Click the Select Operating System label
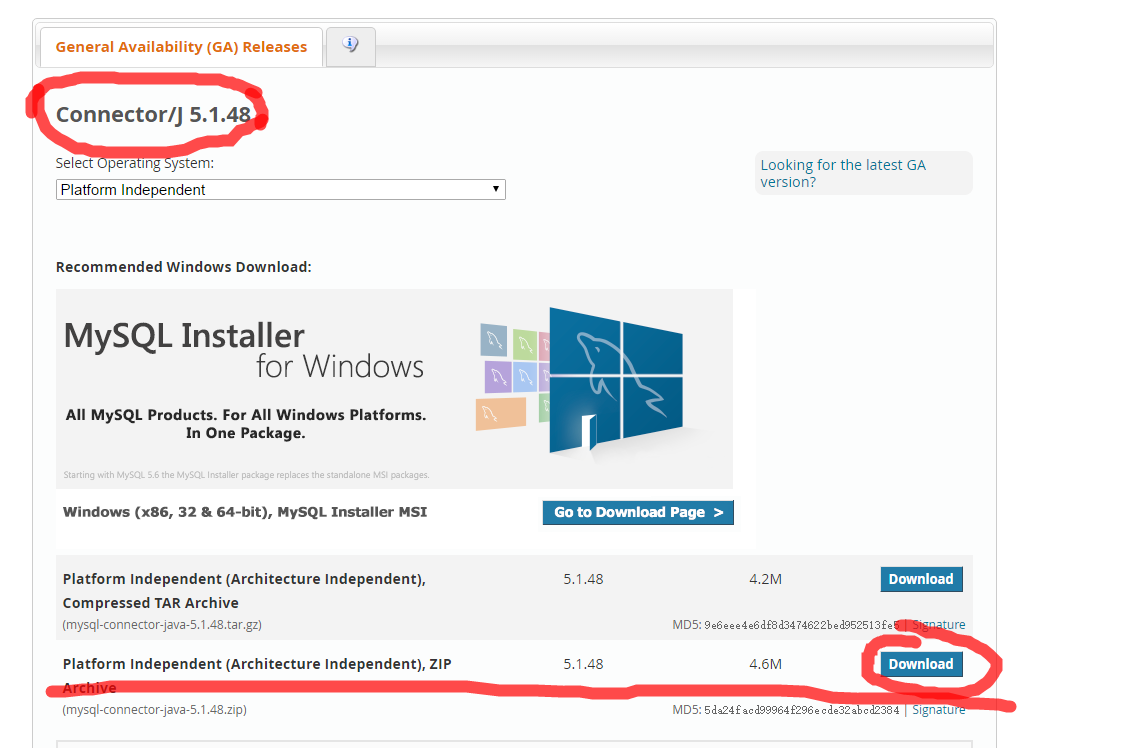Viewport: 1122px width, 748px height. 135,163
